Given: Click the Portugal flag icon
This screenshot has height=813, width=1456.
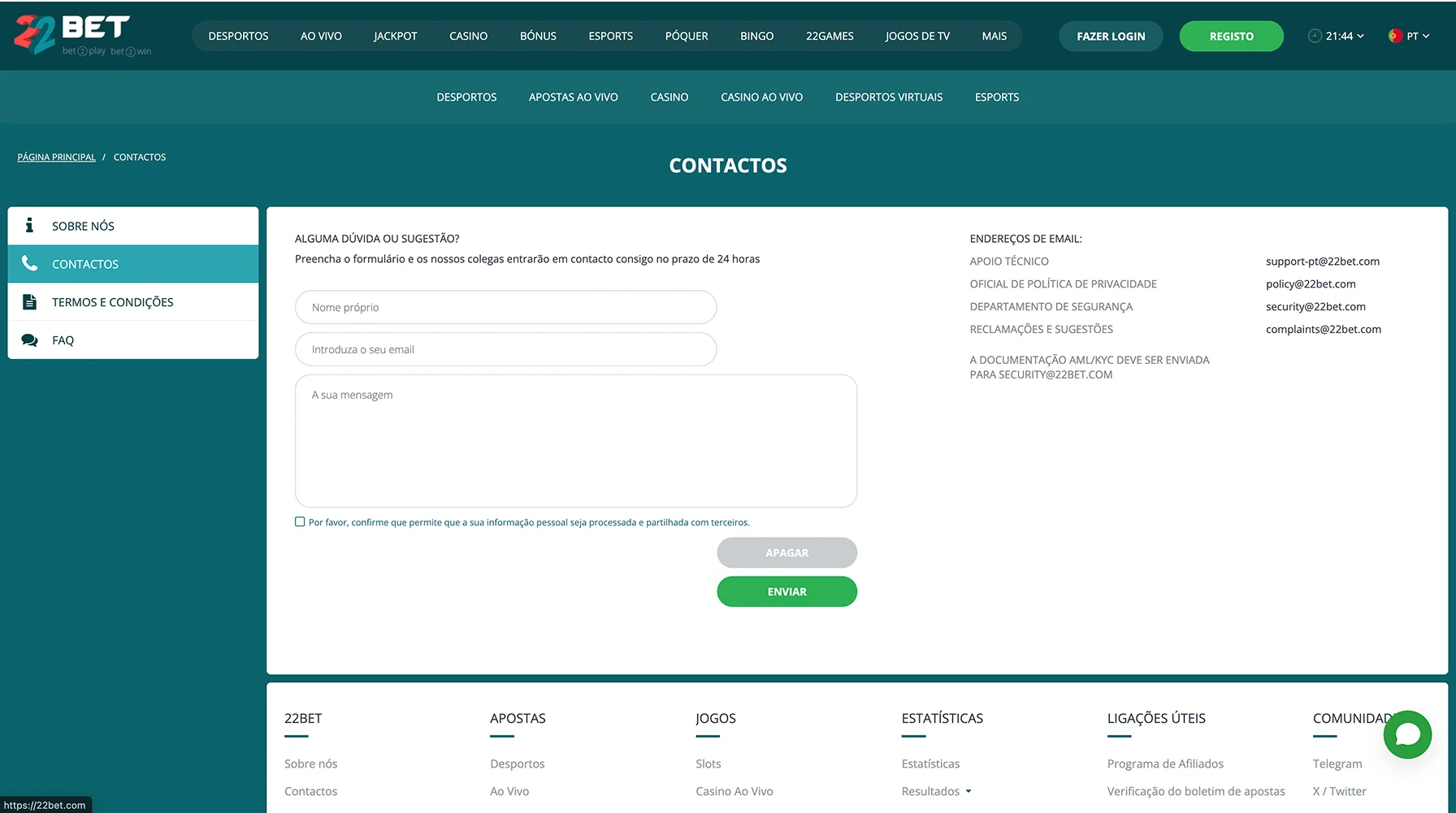Looking at the screenshot, I should (1395, 36).
